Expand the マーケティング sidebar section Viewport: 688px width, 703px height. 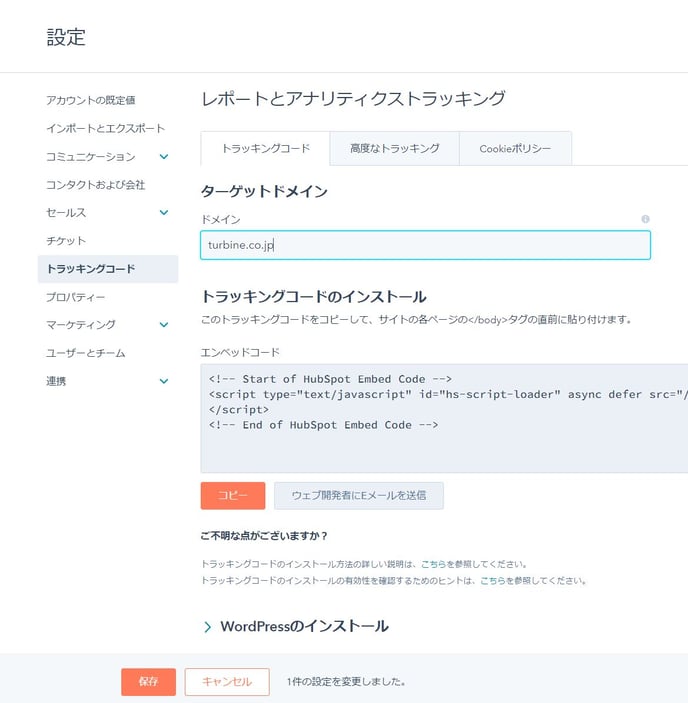(x=164, y=325)
